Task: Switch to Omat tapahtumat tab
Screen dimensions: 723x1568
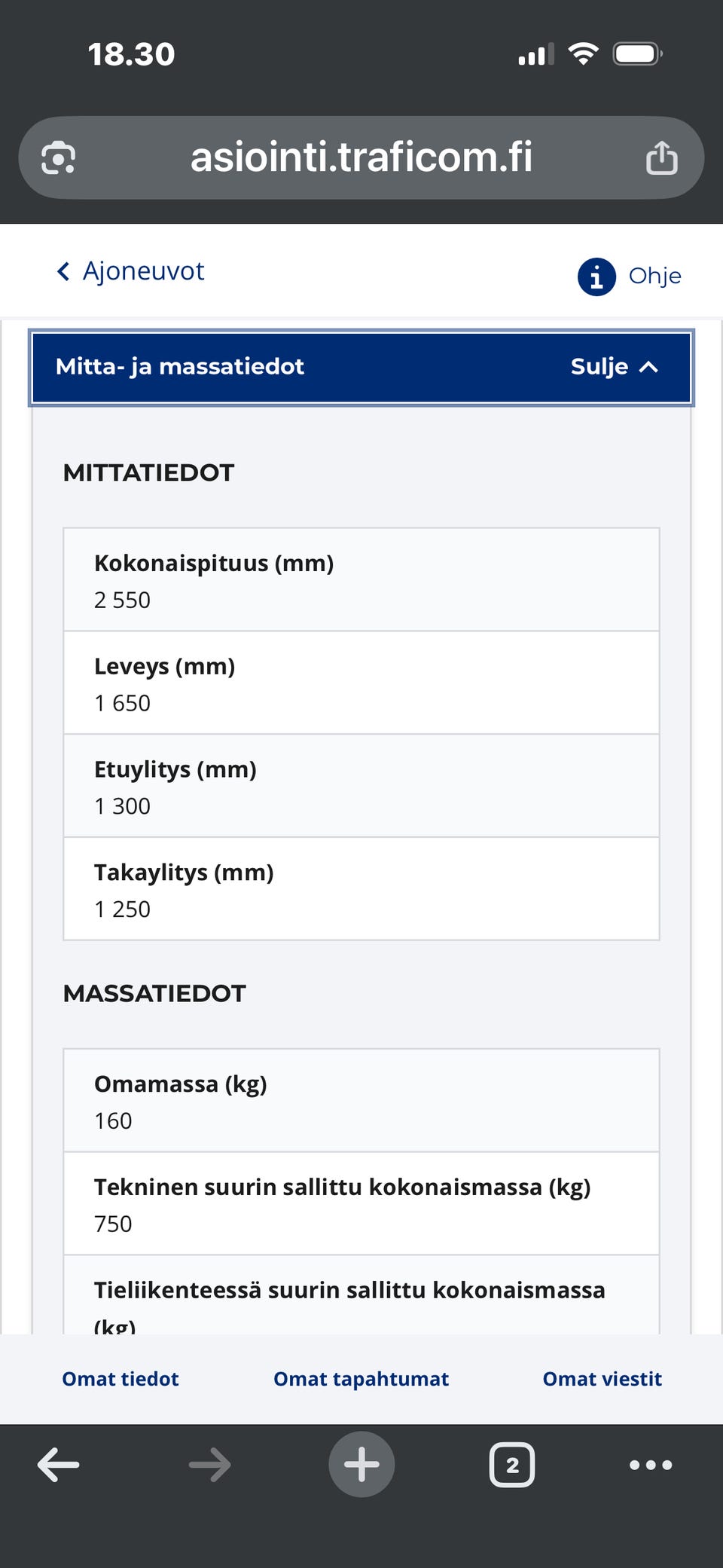Action: click(361, 1379)
